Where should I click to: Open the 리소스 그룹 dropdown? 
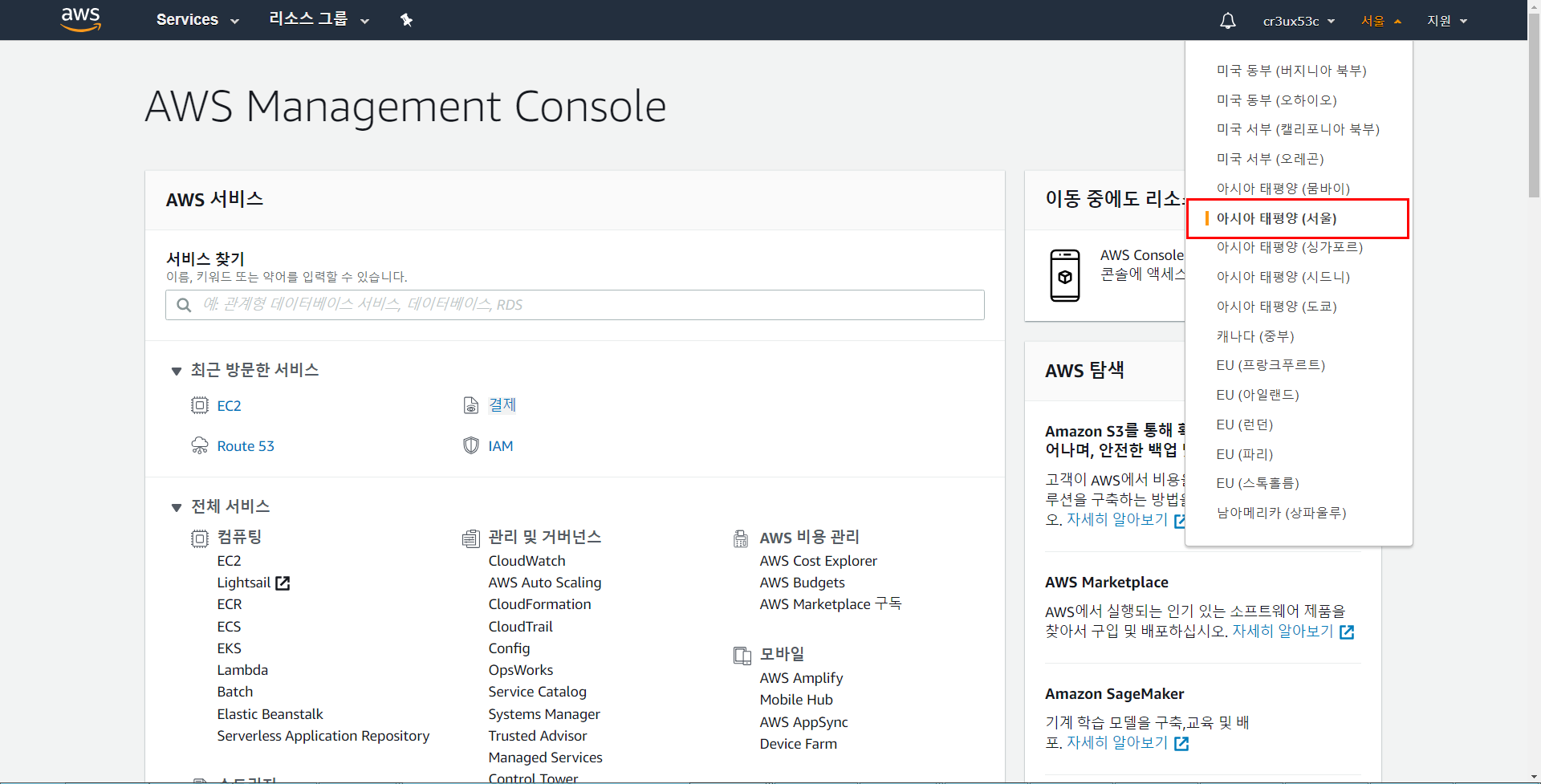point(319,20)
